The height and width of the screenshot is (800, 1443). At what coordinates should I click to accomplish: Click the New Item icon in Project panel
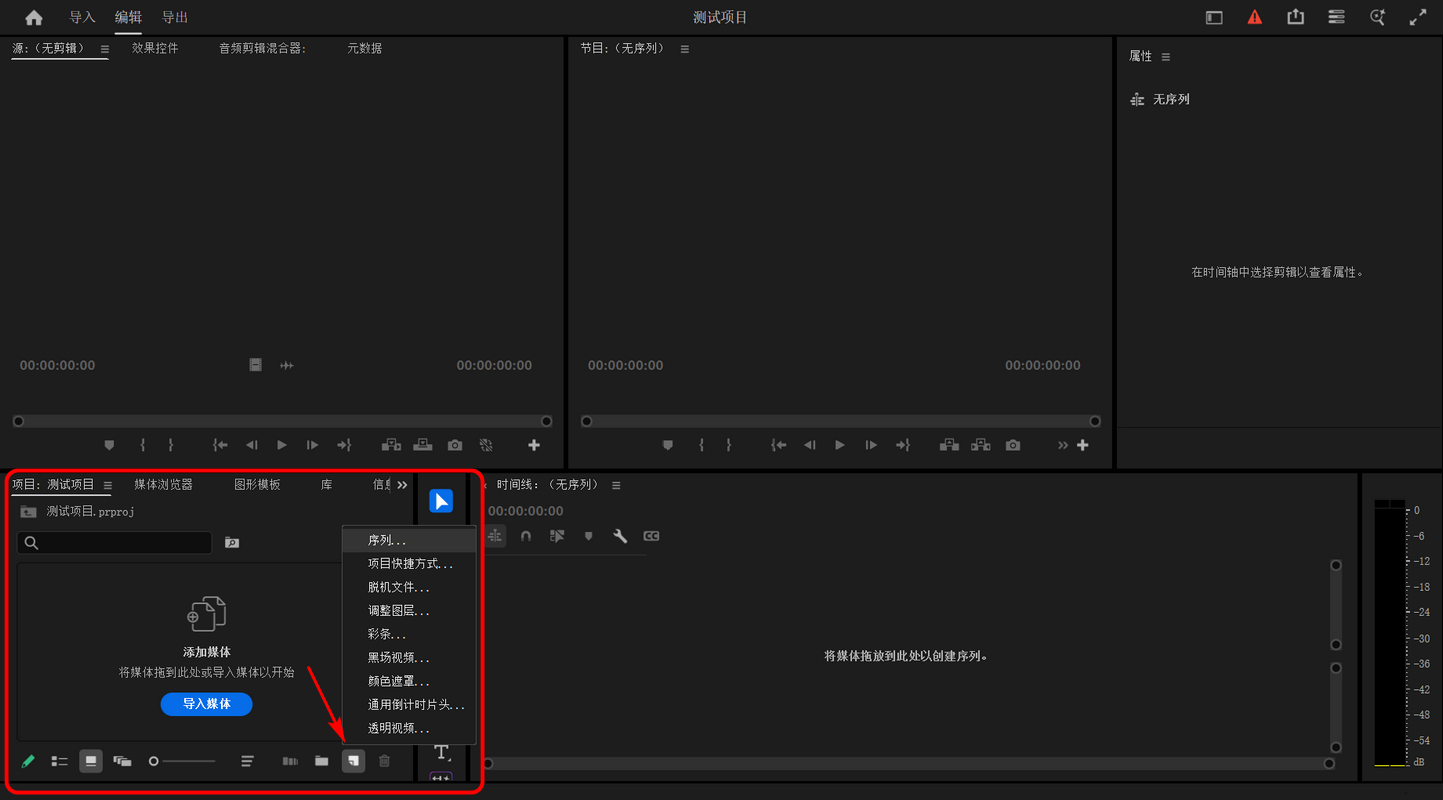click(x=353, y=761)
